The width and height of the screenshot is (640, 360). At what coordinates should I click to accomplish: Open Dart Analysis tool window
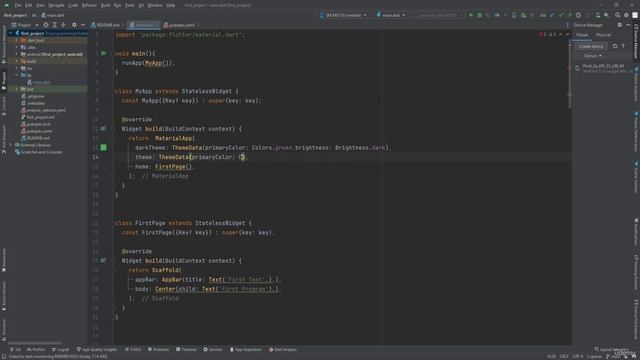282,349
